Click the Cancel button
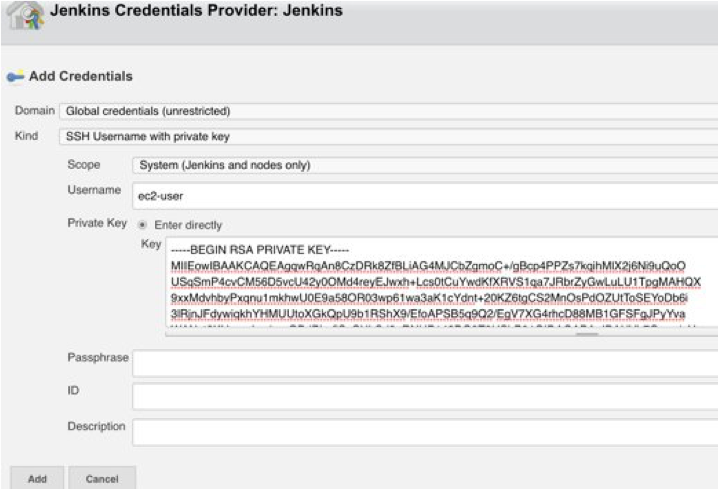This screenshot has width=718, height=489. (x=102, y=478)
